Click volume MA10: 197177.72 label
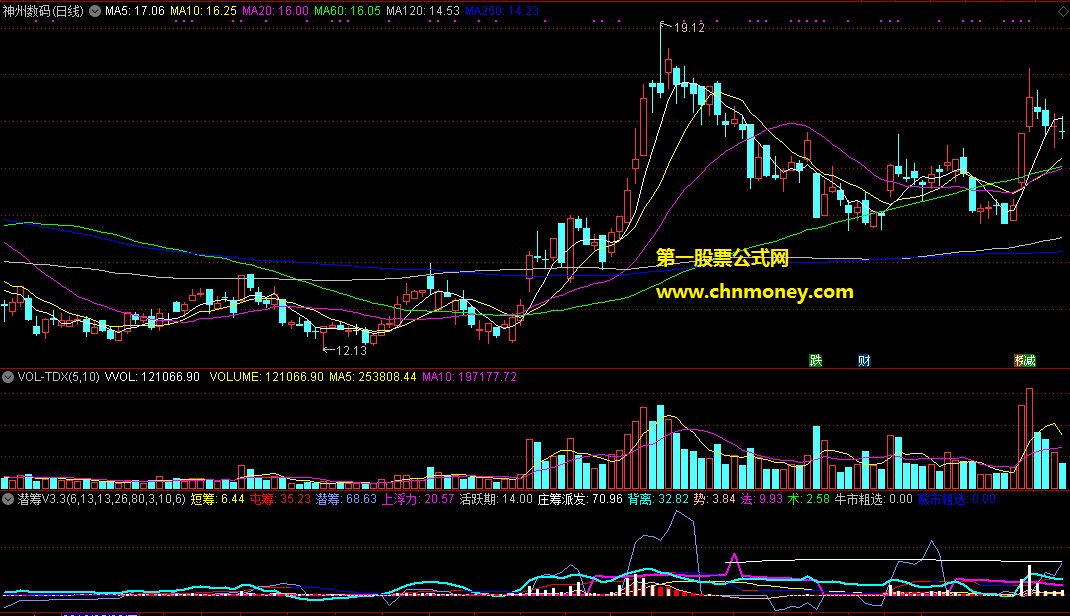This screenshot has height=616, width=1070. pyautogui.click(x=469, y=377)
